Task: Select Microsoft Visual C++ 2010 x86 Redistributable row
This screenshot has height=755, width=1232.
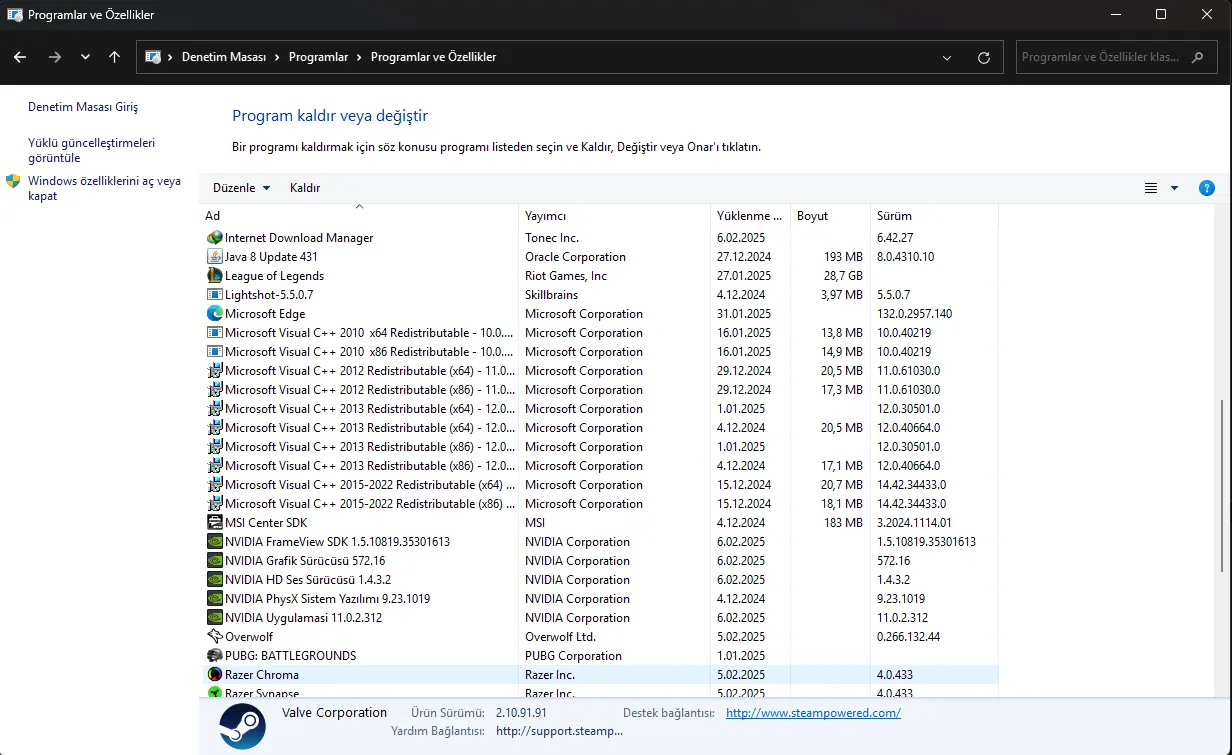Action: (x=600, y=352)
